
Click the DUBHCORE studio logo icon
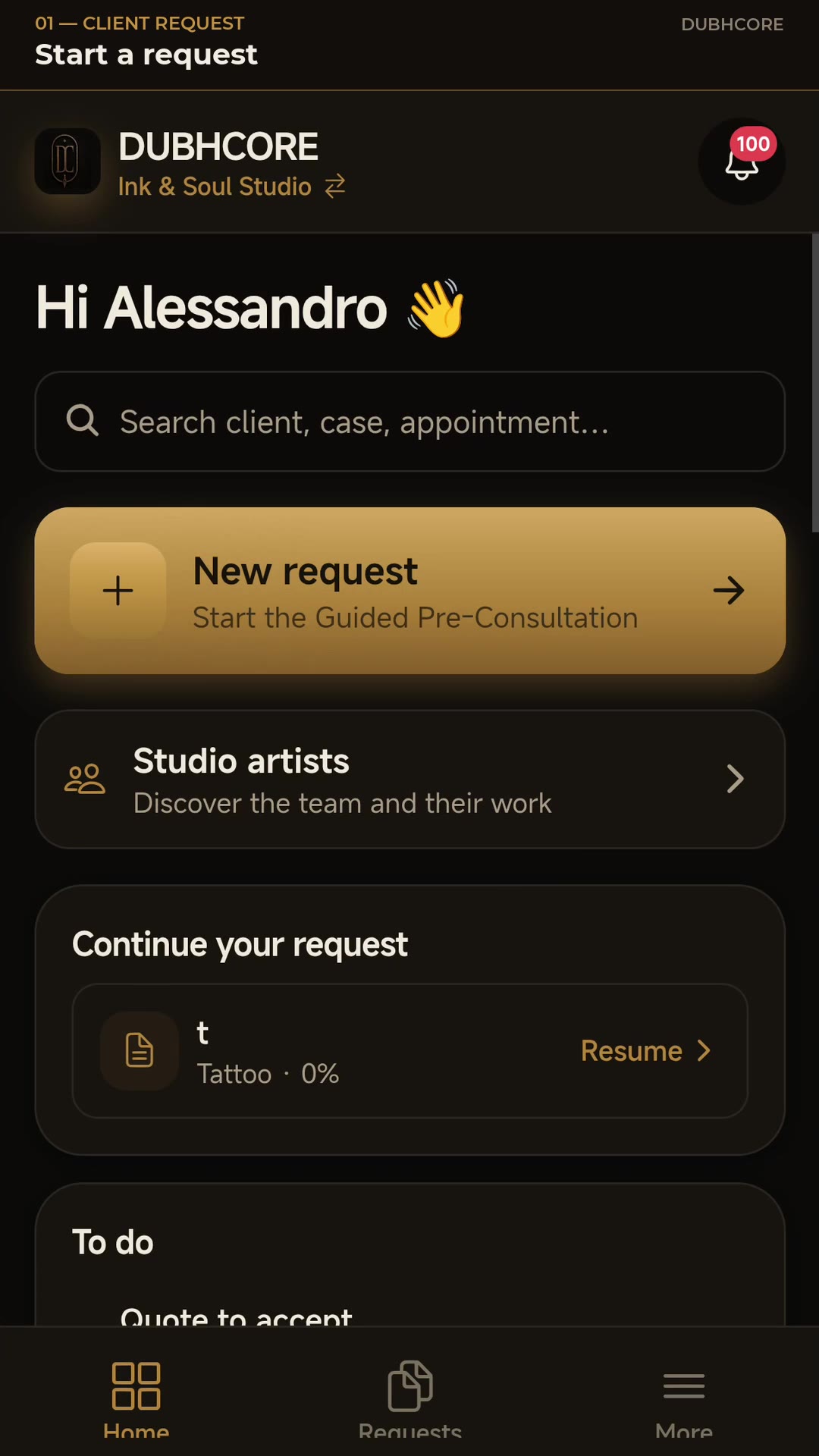coord(67,161)
